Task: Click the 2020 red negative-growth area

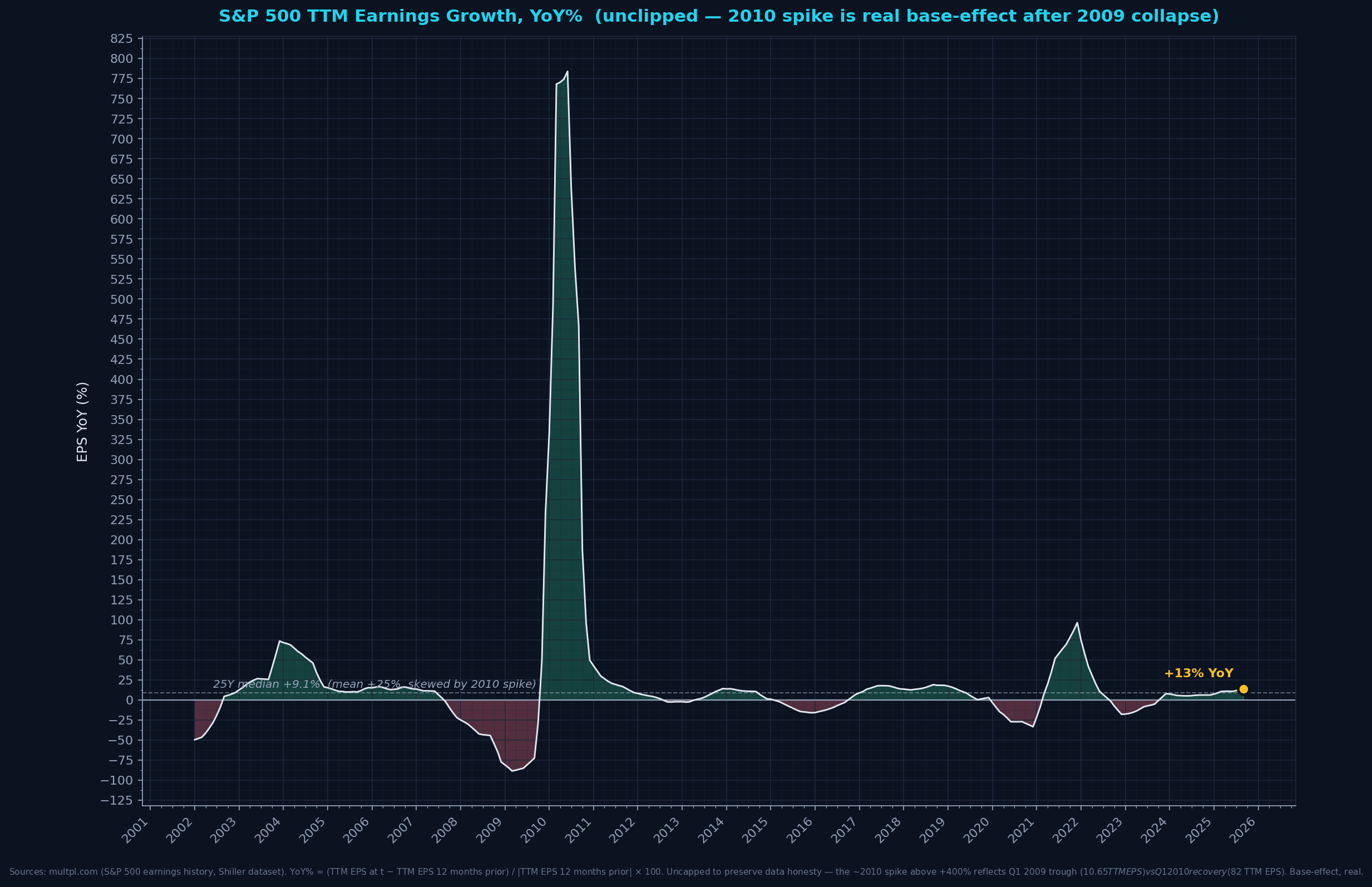Action: (1019, 713)
